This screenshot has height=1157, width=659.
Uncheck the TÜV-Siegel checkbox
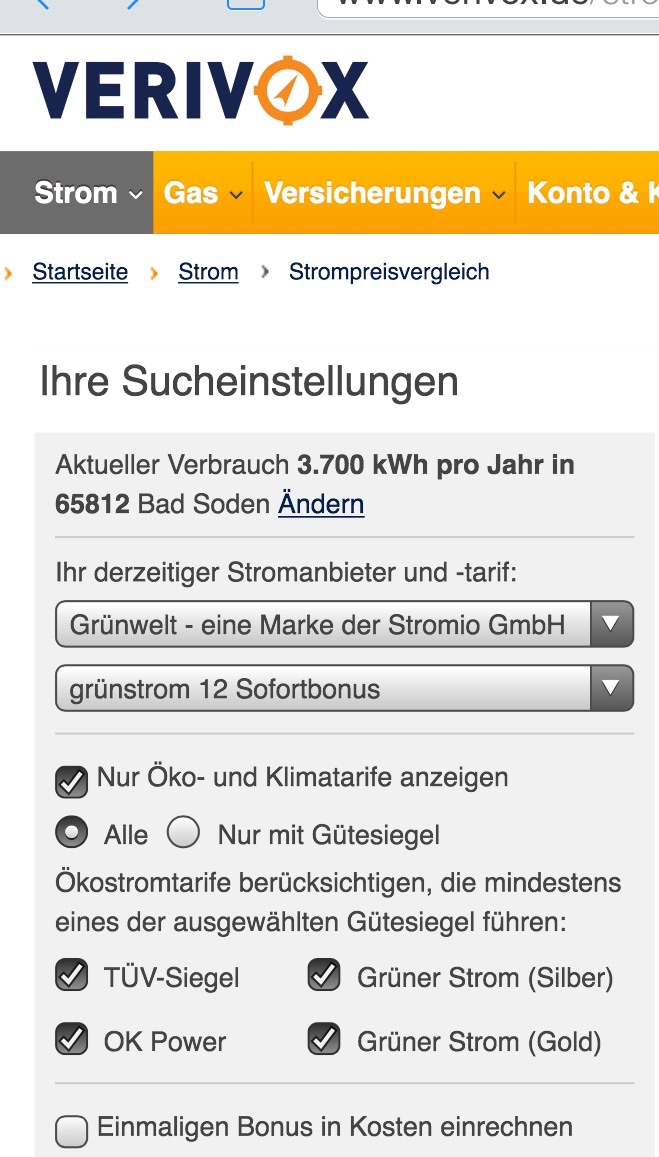coord(72,975)
